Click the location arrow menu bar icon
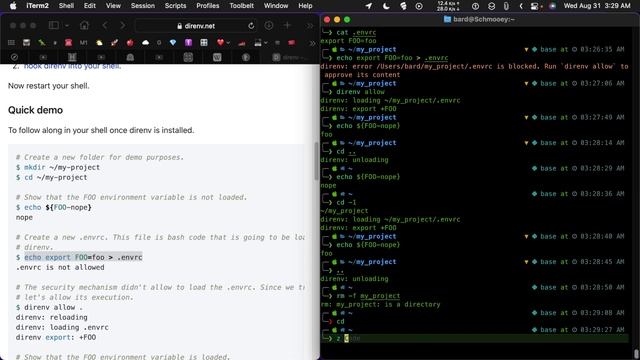The image size is (640, 360). (369, 6)
